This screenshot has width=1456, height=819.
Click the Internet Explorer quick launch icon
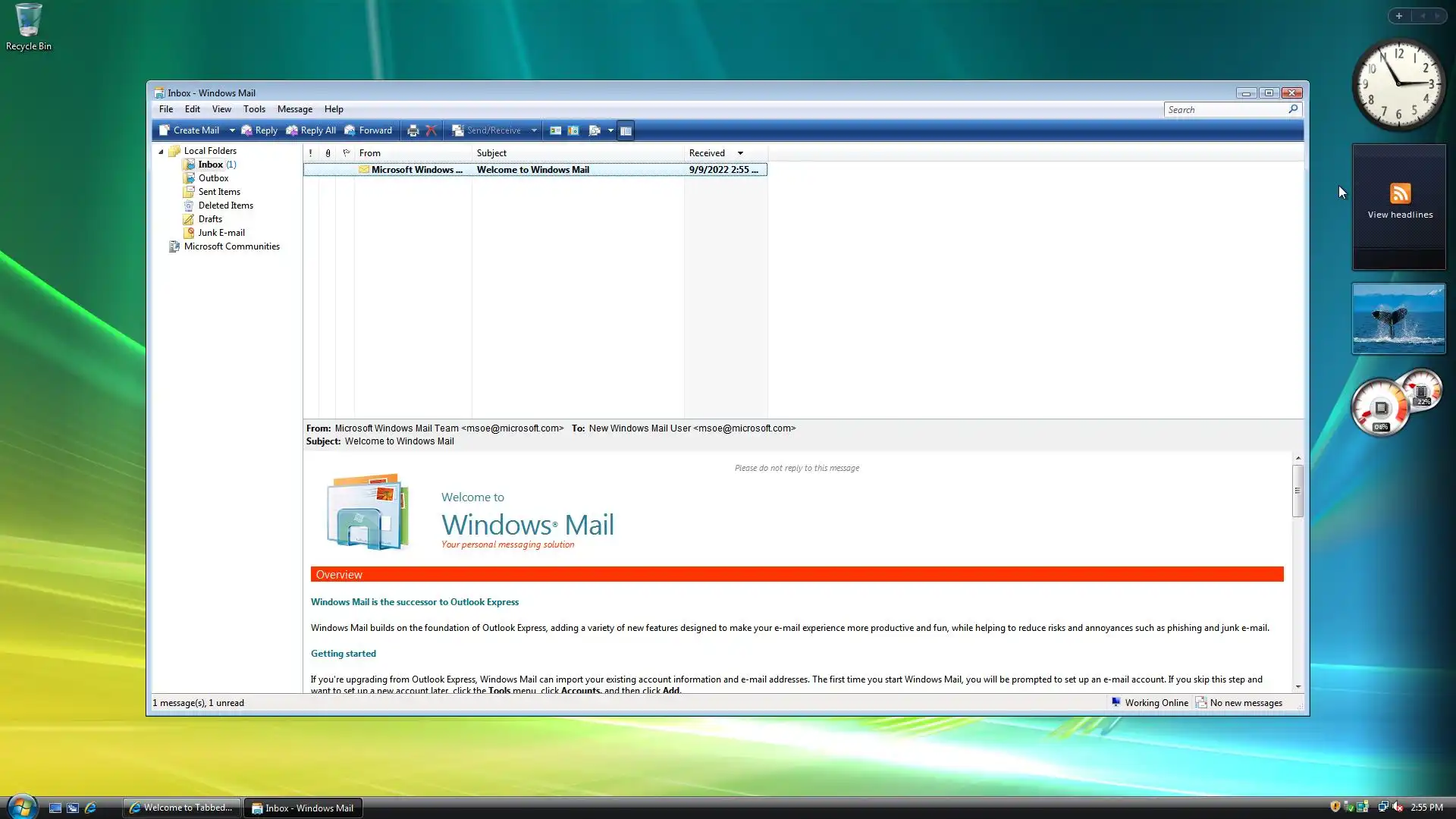[90, 808]
